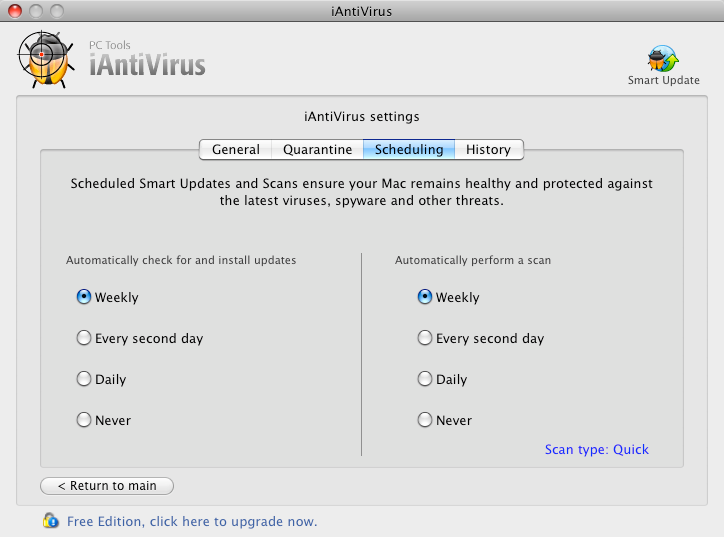Click the upgrade lock icon at bottom
The width and height of the screenshot is (724, 537).
(51, 520)
